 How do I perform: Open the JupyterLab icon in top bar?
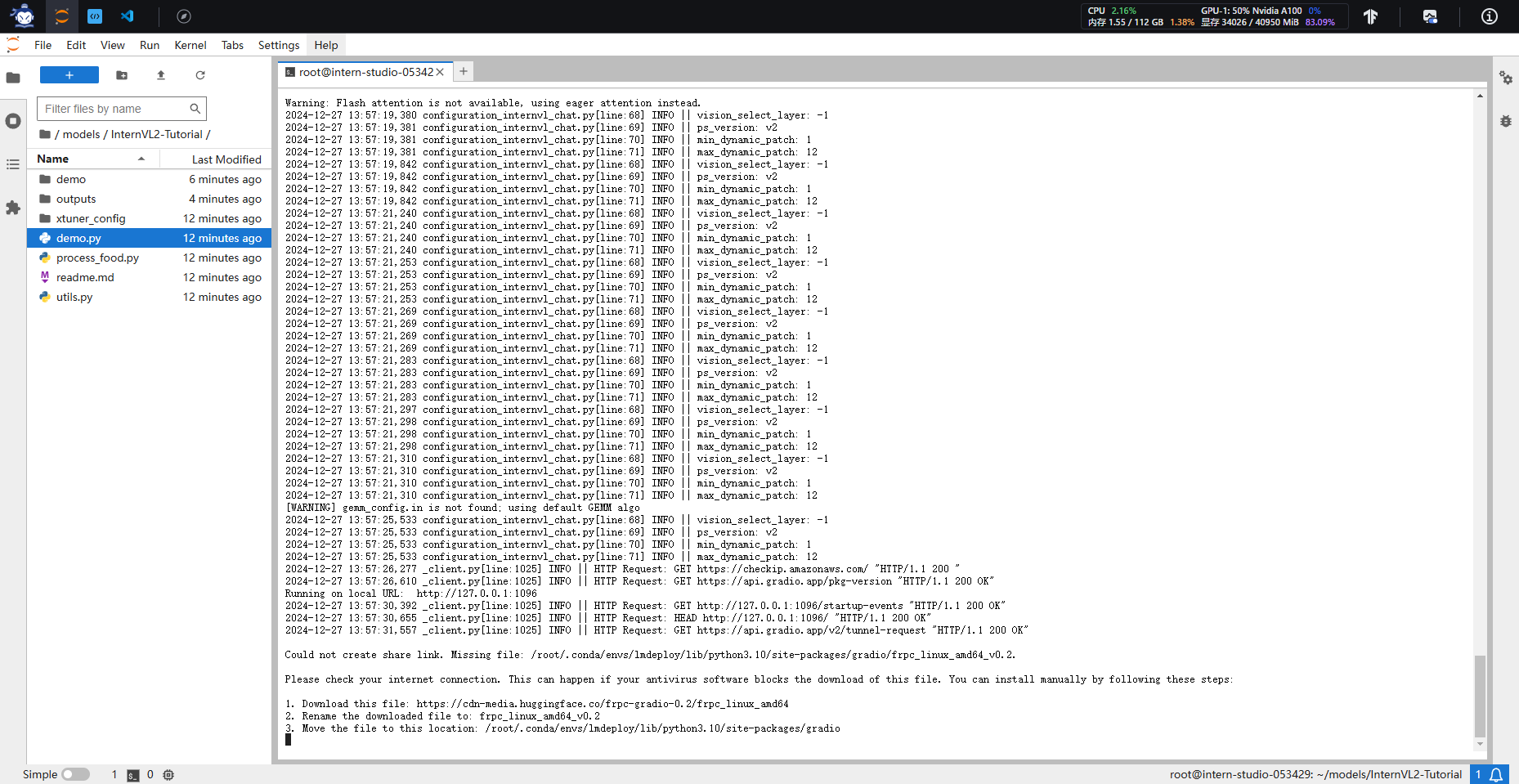(61, 16)
